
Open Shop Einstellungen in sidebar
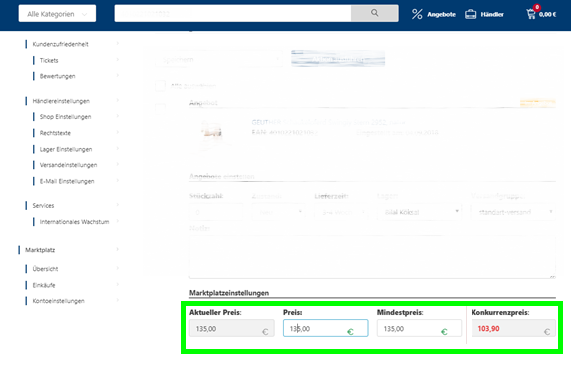(66, 117)
